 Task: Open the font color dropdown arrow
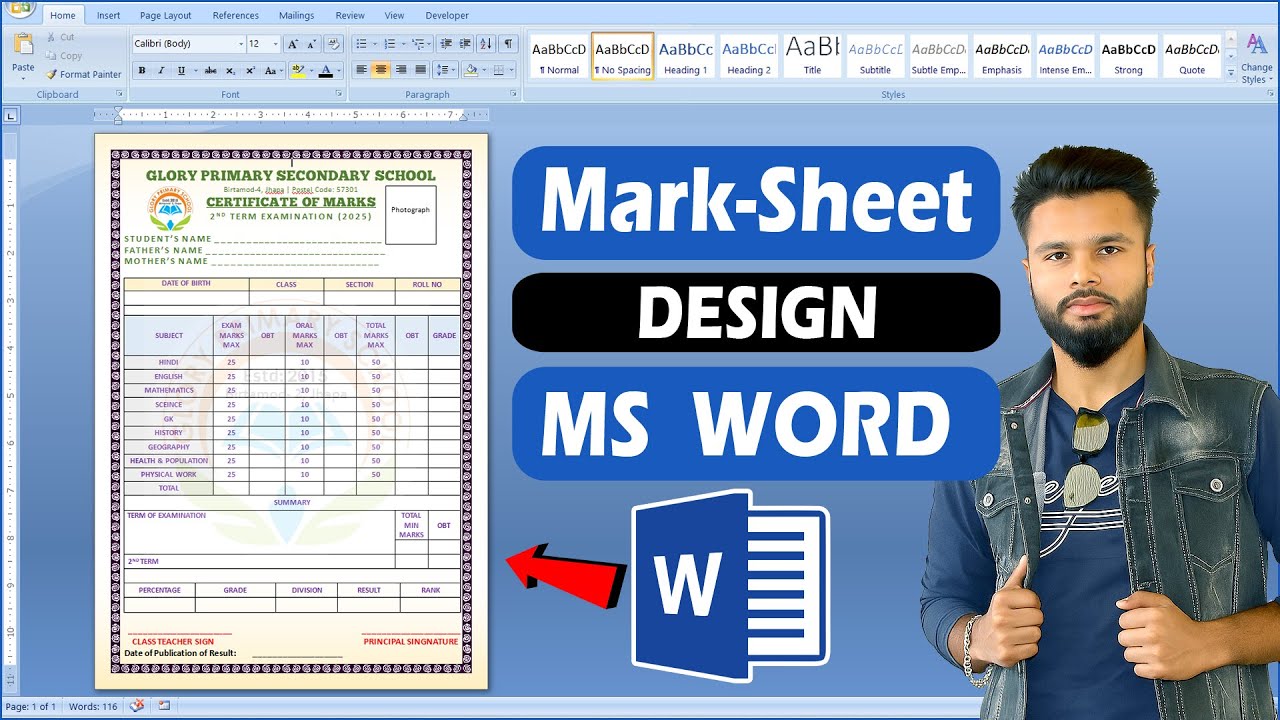(x=338, y=70)
